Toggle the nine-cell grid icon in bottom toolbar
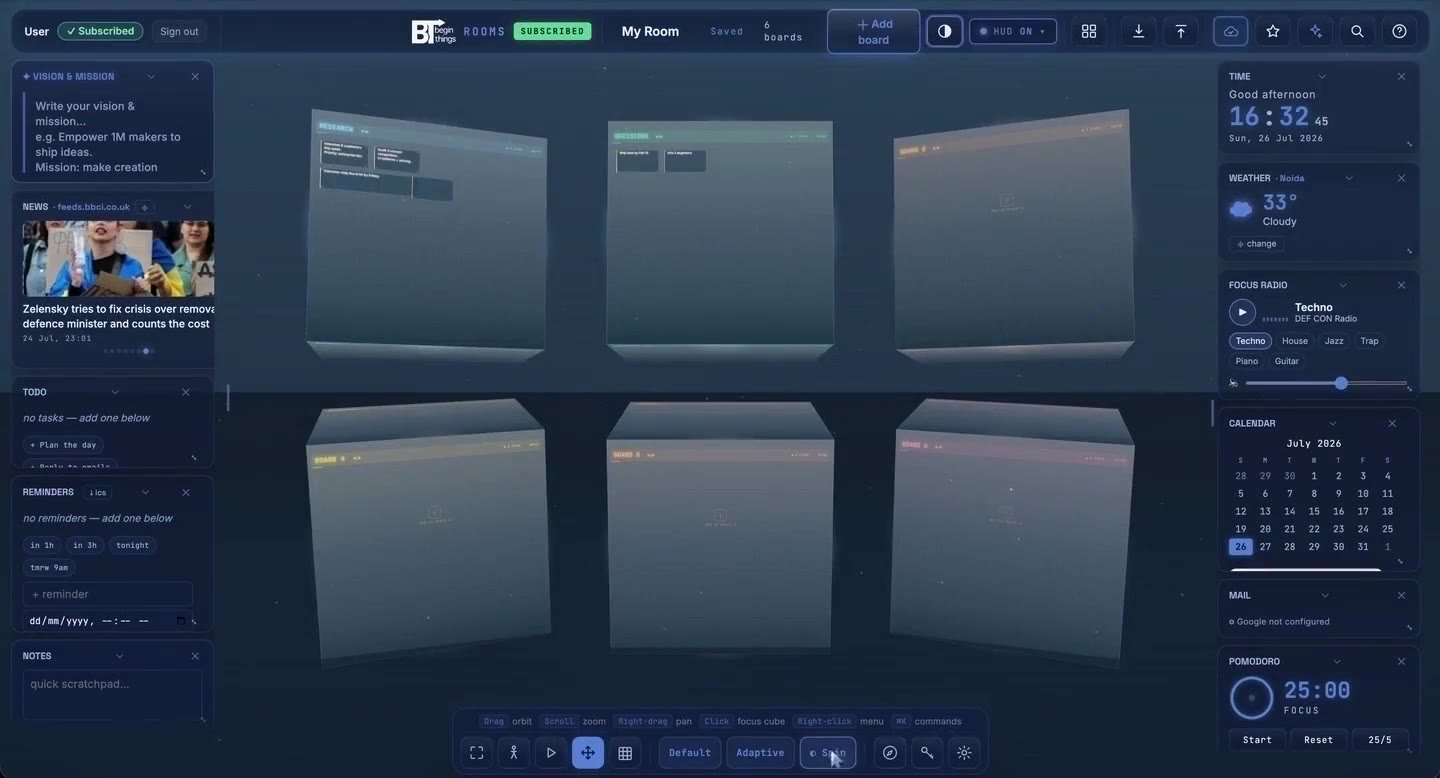 tap(625, 753)
